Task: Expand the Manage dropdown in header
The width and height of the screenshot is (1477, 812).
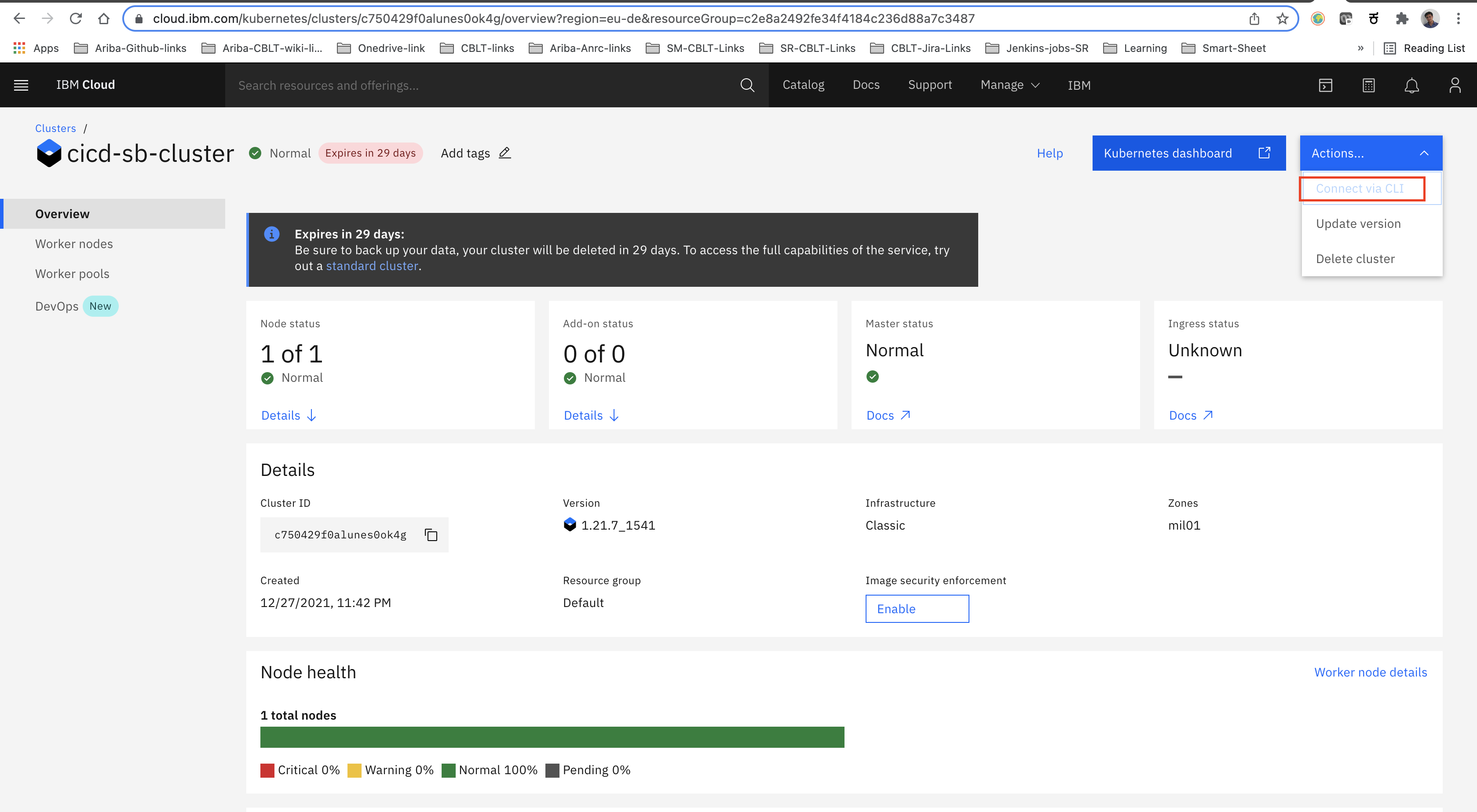Action: click(x=1010, y=85)
